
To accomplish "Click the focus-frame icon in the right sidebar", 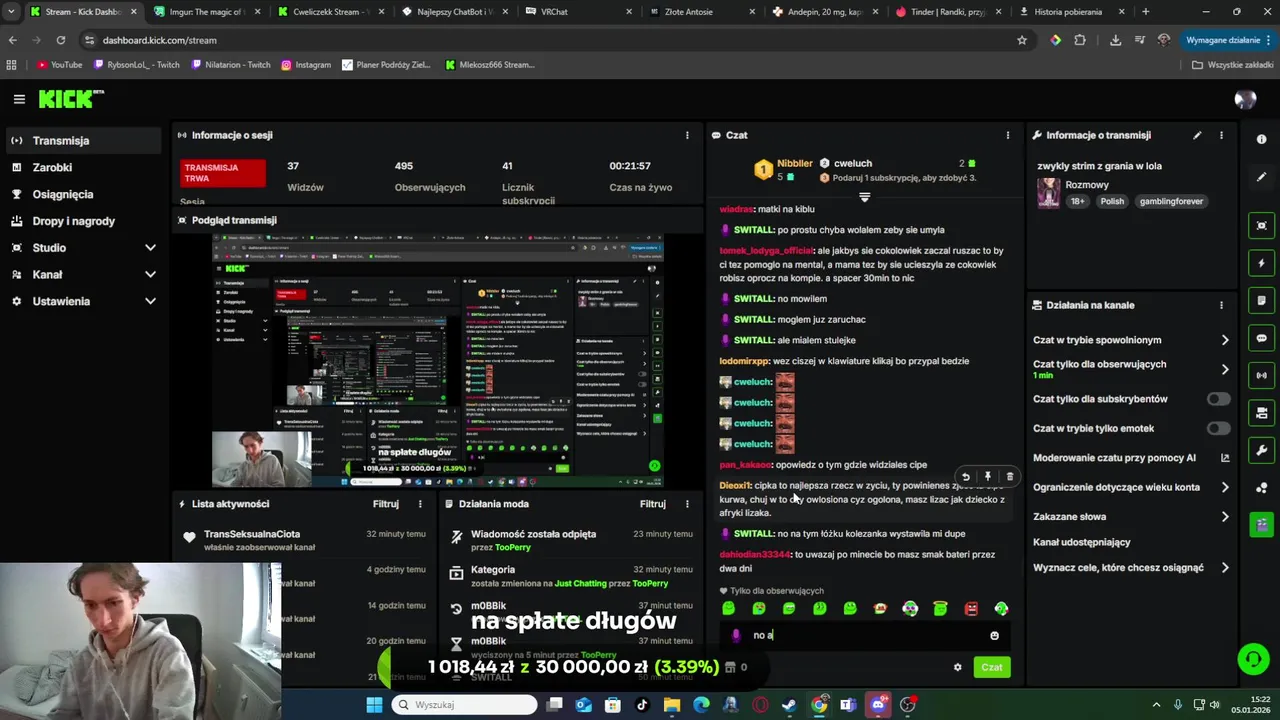I will (1261, 225).
